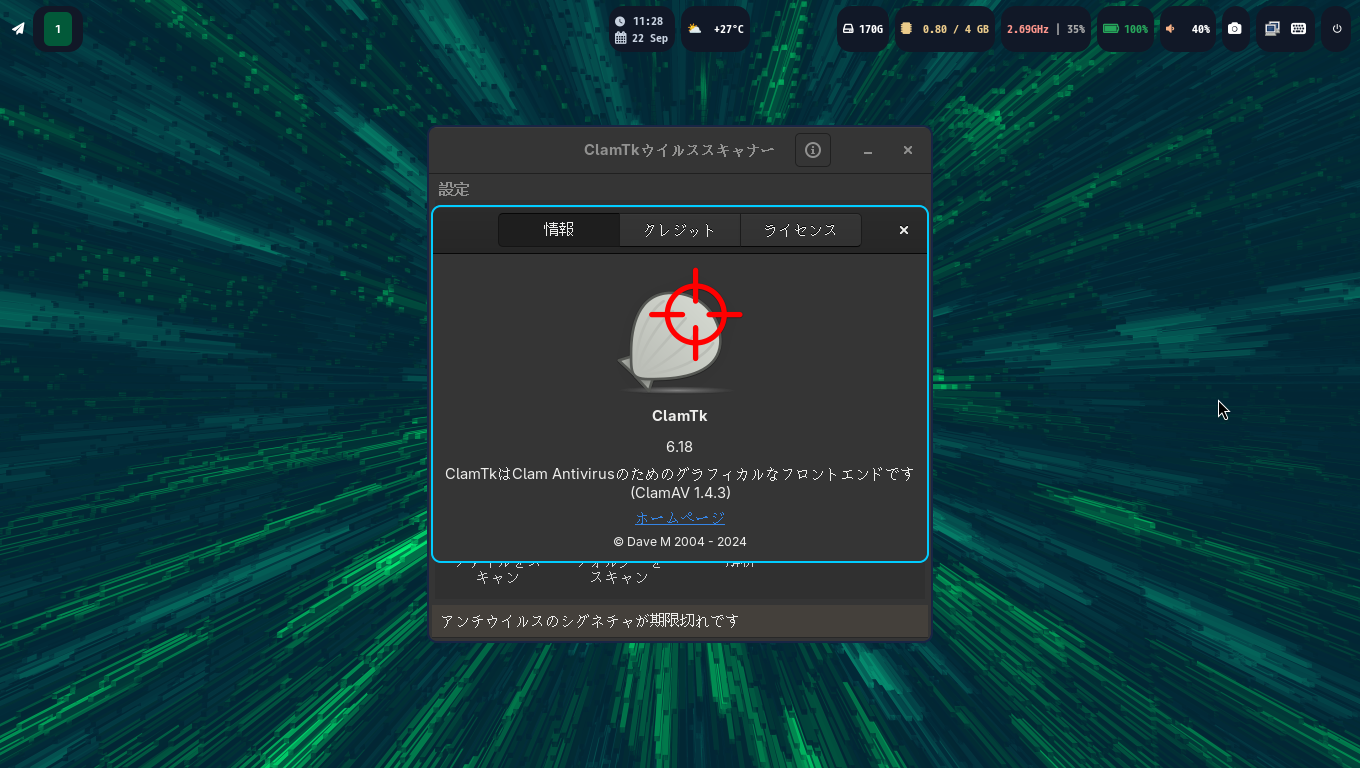Click the 40% volume value

pyautogui.click(x=1200, y=29)
